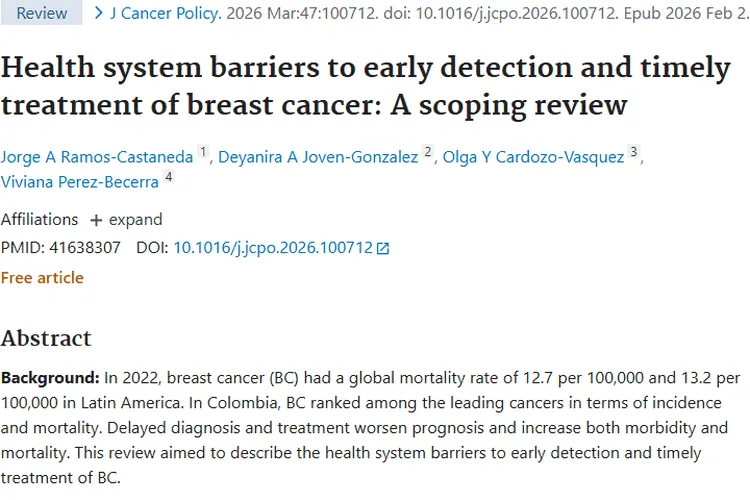Click the Abstract section heading
This screenshot has width=750, height=500.
coord(46,338)
